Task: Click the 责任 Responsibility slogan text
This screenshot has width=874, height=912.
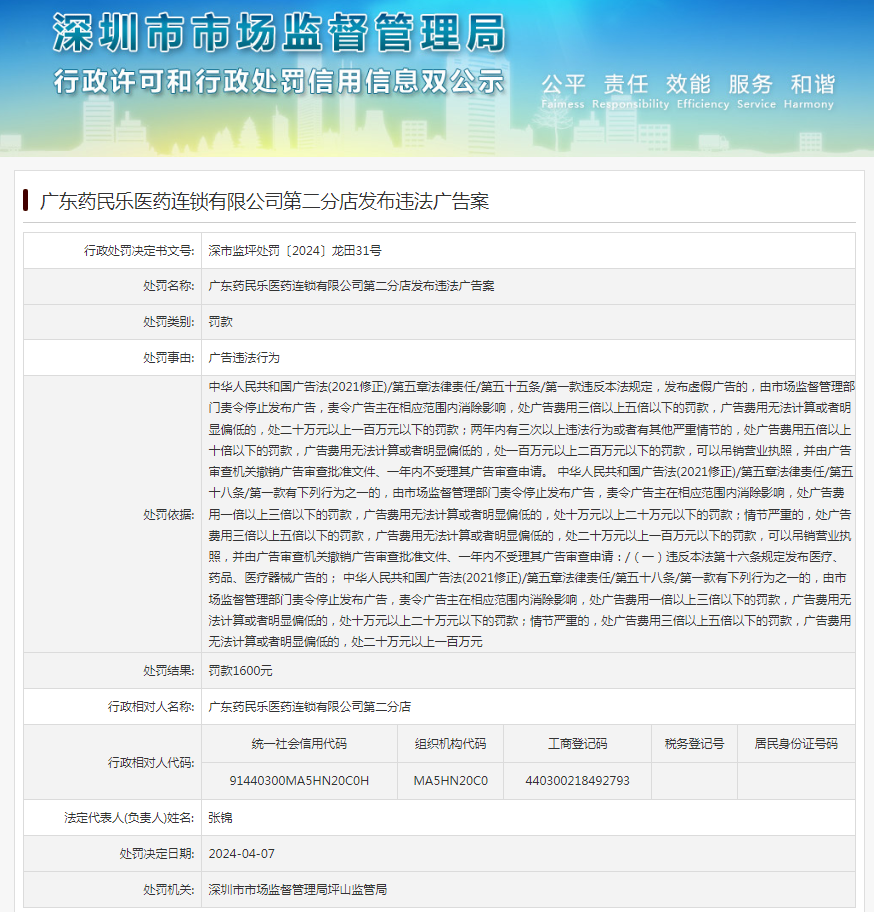Action: point(630,91)
